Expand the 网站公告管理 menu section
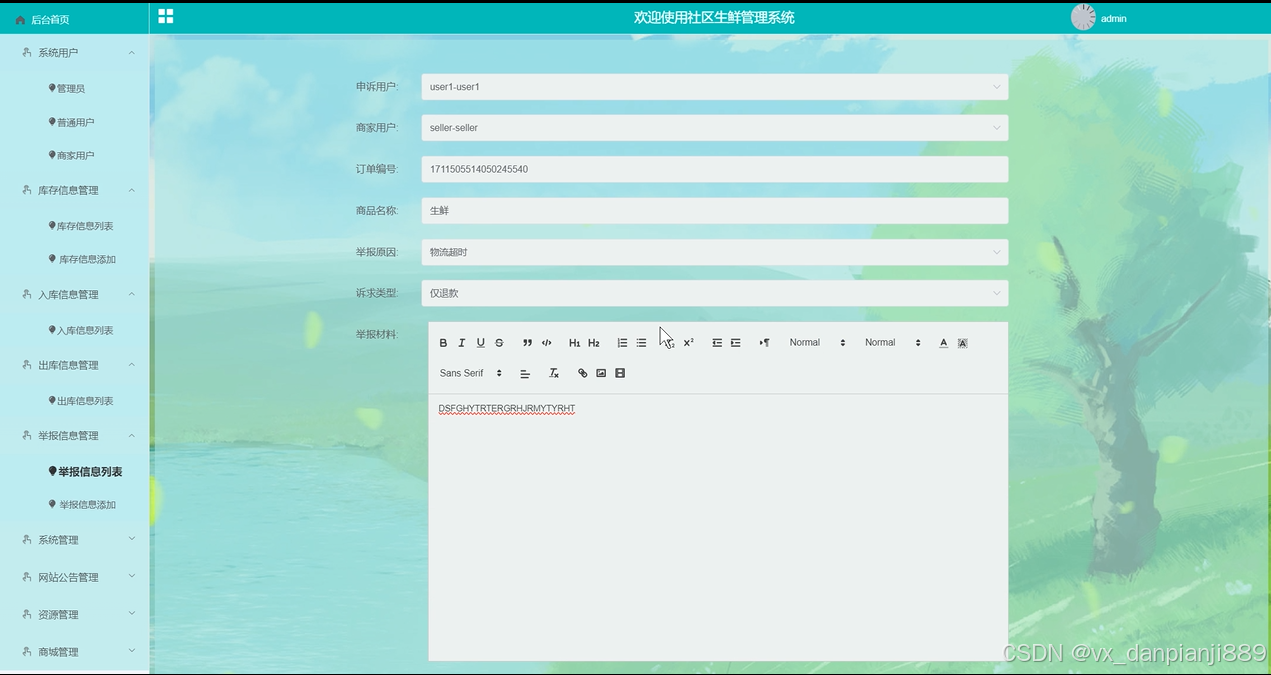 pos(75,577)
